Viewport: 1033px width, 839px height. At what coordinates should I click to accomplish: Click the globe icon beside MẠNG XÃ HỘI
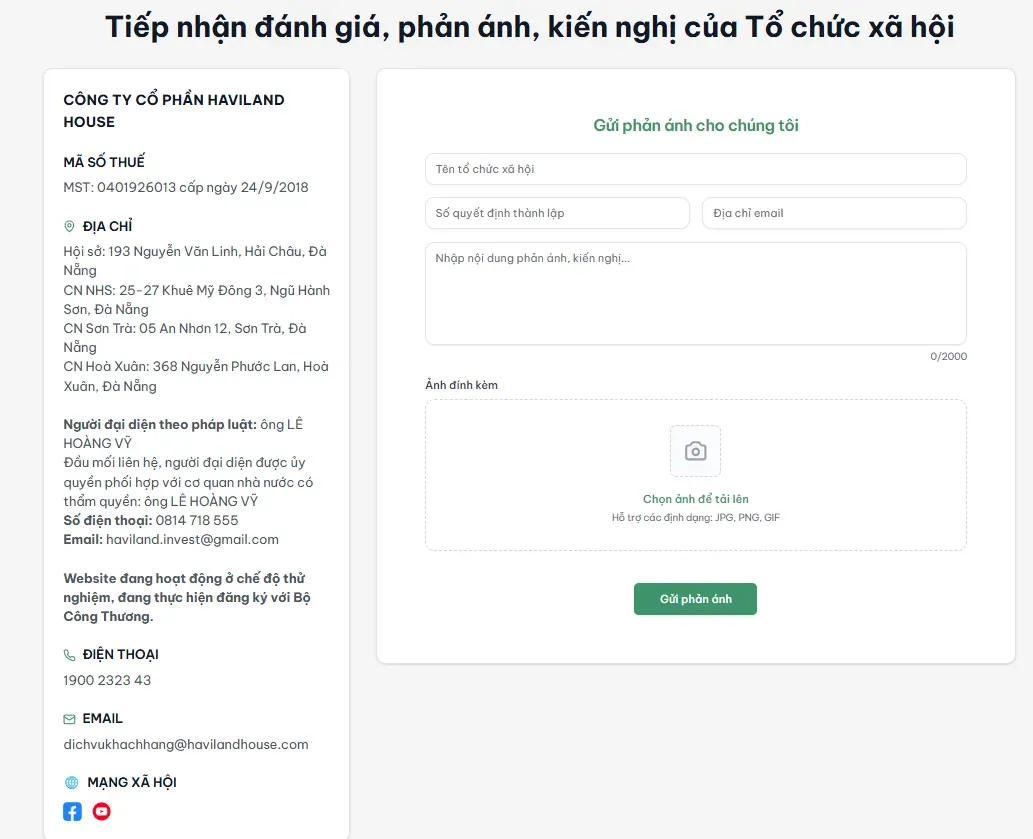[71, 783]
